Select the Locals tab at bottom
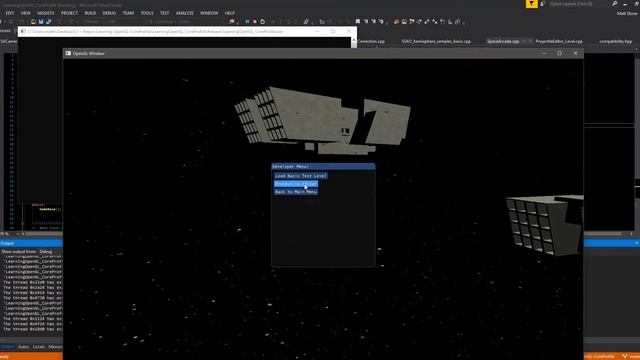Viewport: 640px width, 360px height. pos(39,347)
